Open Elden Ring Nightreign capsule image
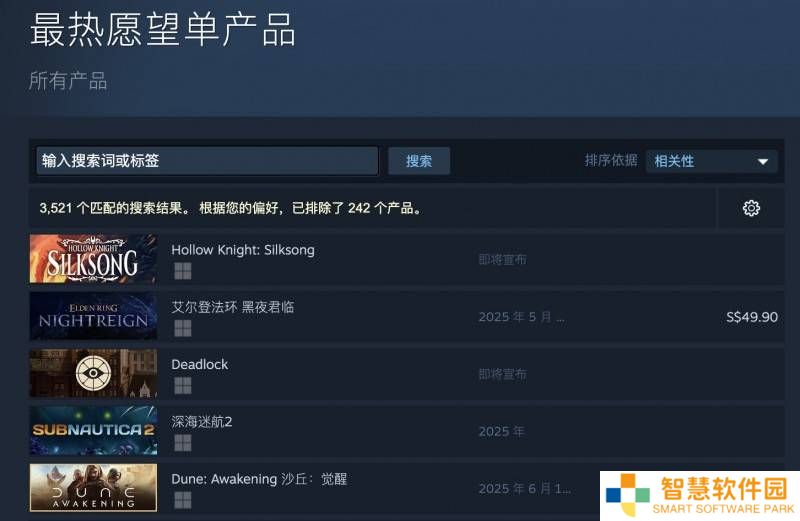 (93, 316)
